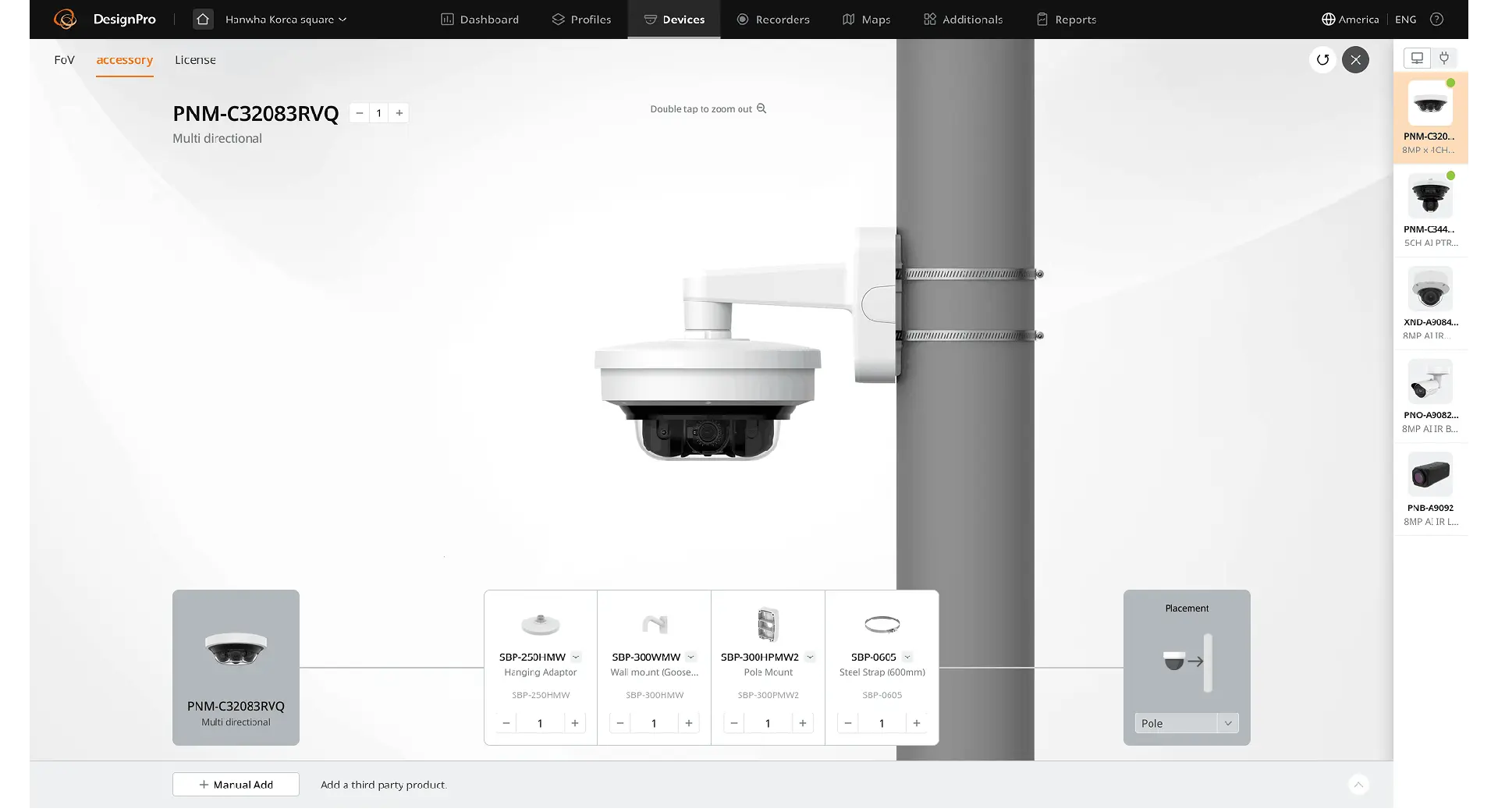Screen dimensions: 1498x812
Task: Open the Pole placement dropdown
Action: tap(1186, 723)
